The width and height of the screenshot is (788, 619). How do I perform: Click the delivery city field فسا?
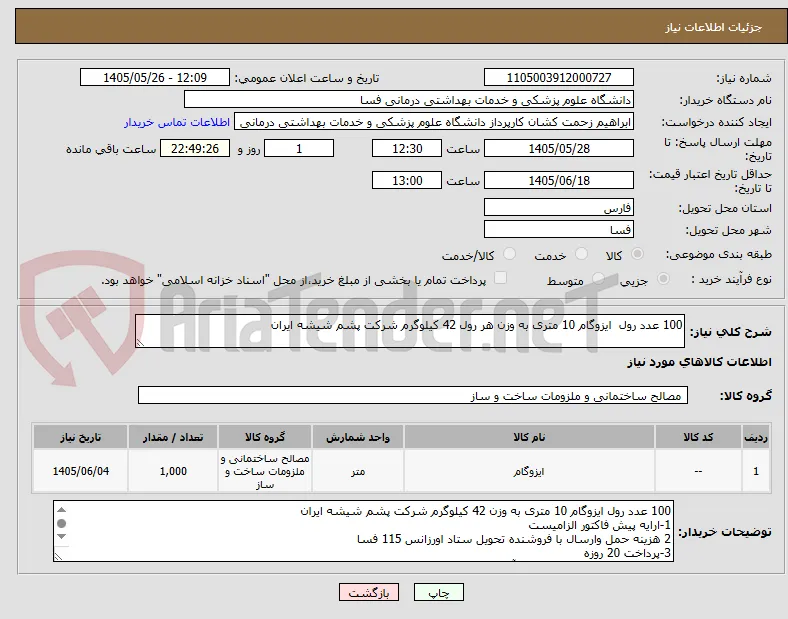[x=559, y=229]
